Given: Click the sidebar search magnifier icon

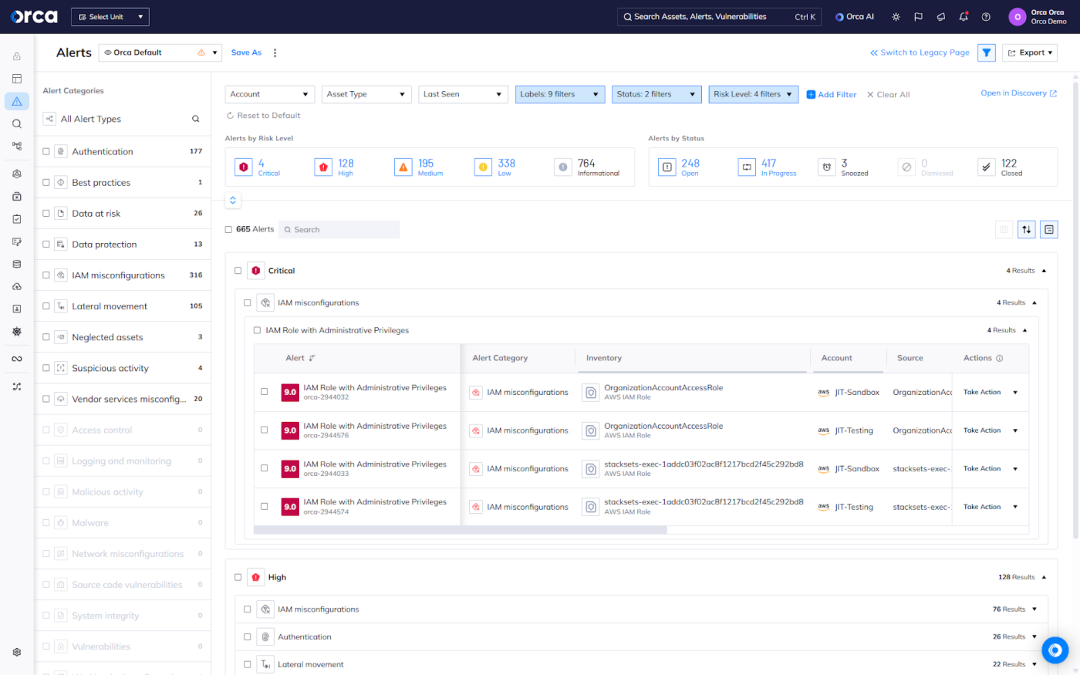Looking at the screenshot, I should (x=17, y=124).
